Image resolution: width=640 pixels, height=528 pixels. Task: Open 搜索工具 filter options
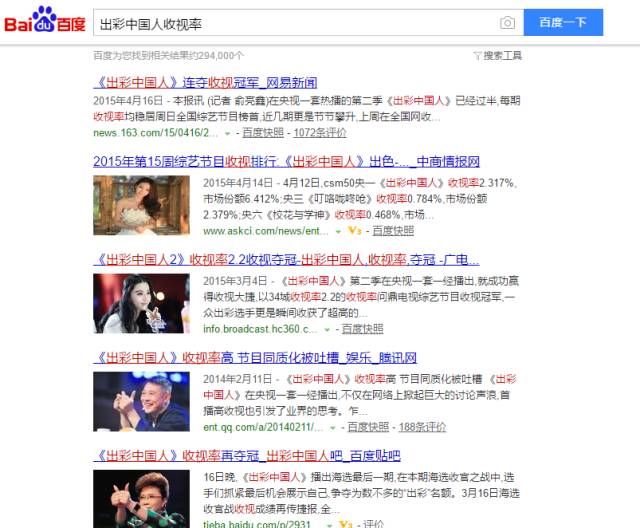(x=502, y=55)
